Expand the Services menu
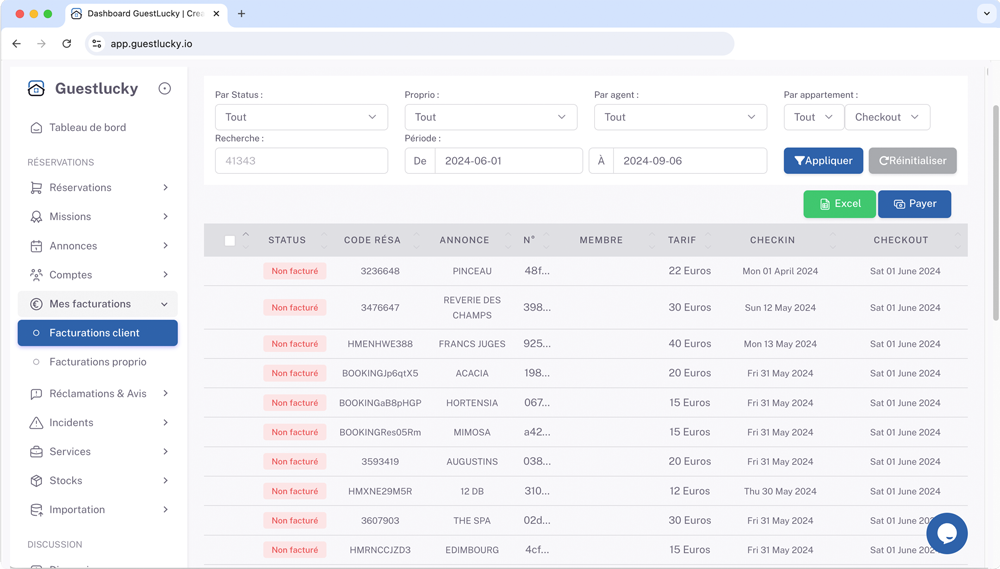1000x569 pixels. coord(165,452)
